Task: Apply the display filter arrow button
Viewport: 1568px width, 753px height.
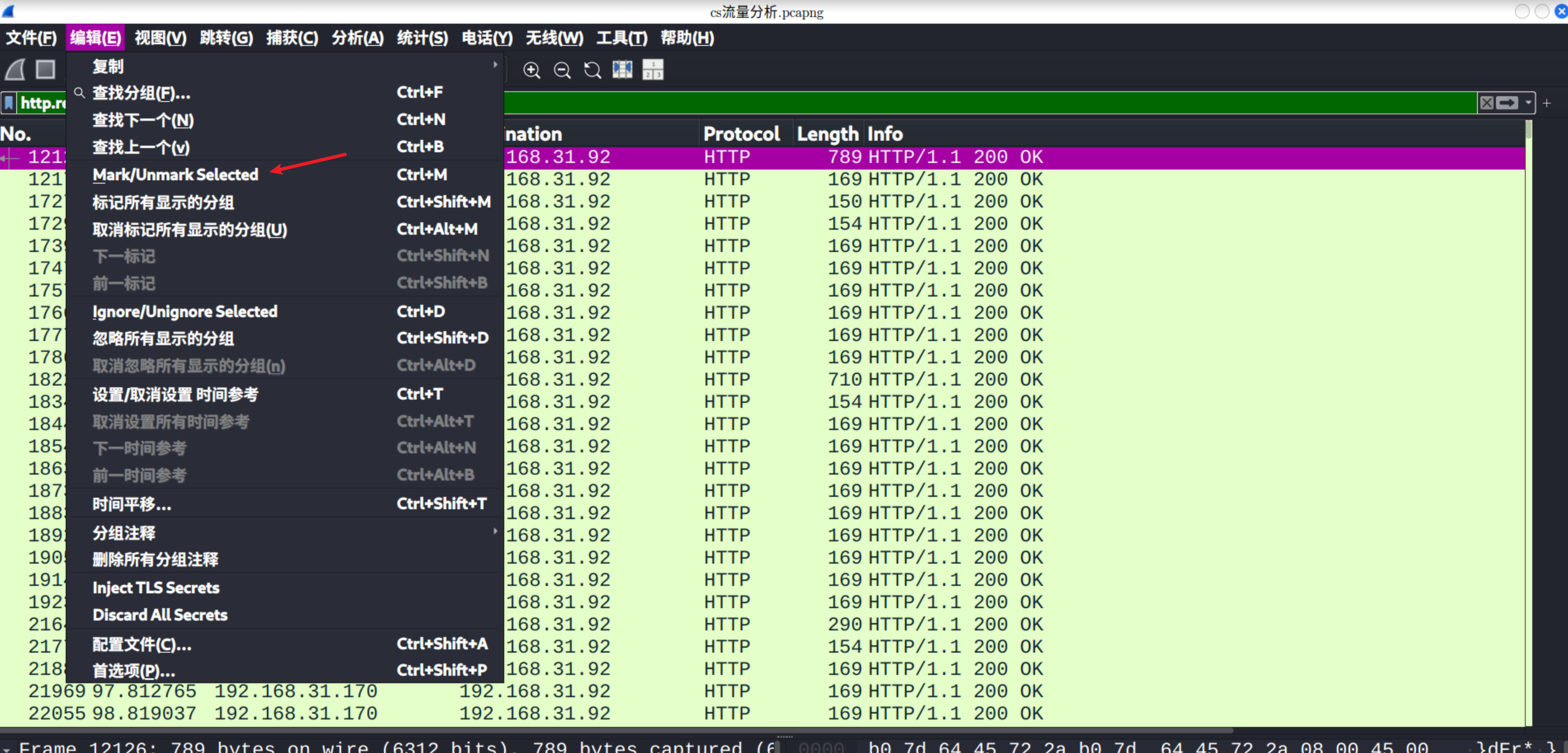Action: point(1507,103)
